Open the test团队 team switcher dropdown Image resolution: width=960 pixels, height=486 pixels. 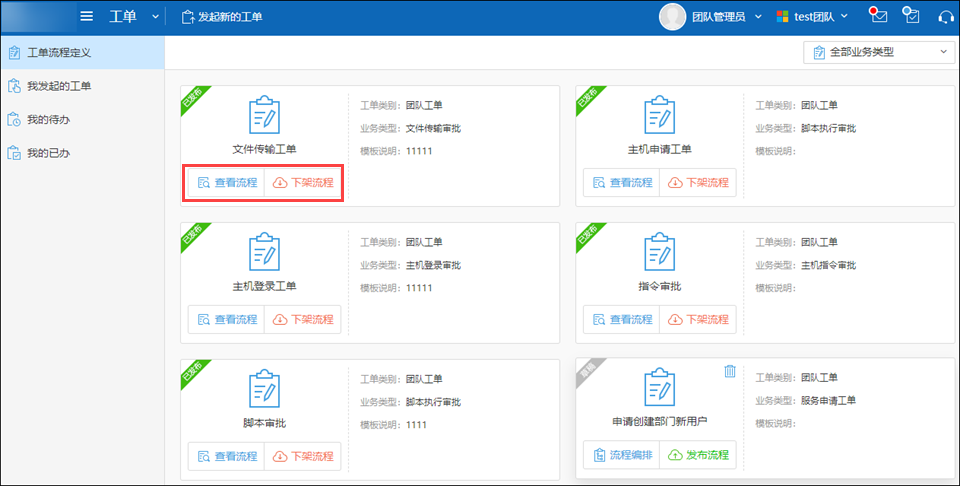click(x=814, y=16)
